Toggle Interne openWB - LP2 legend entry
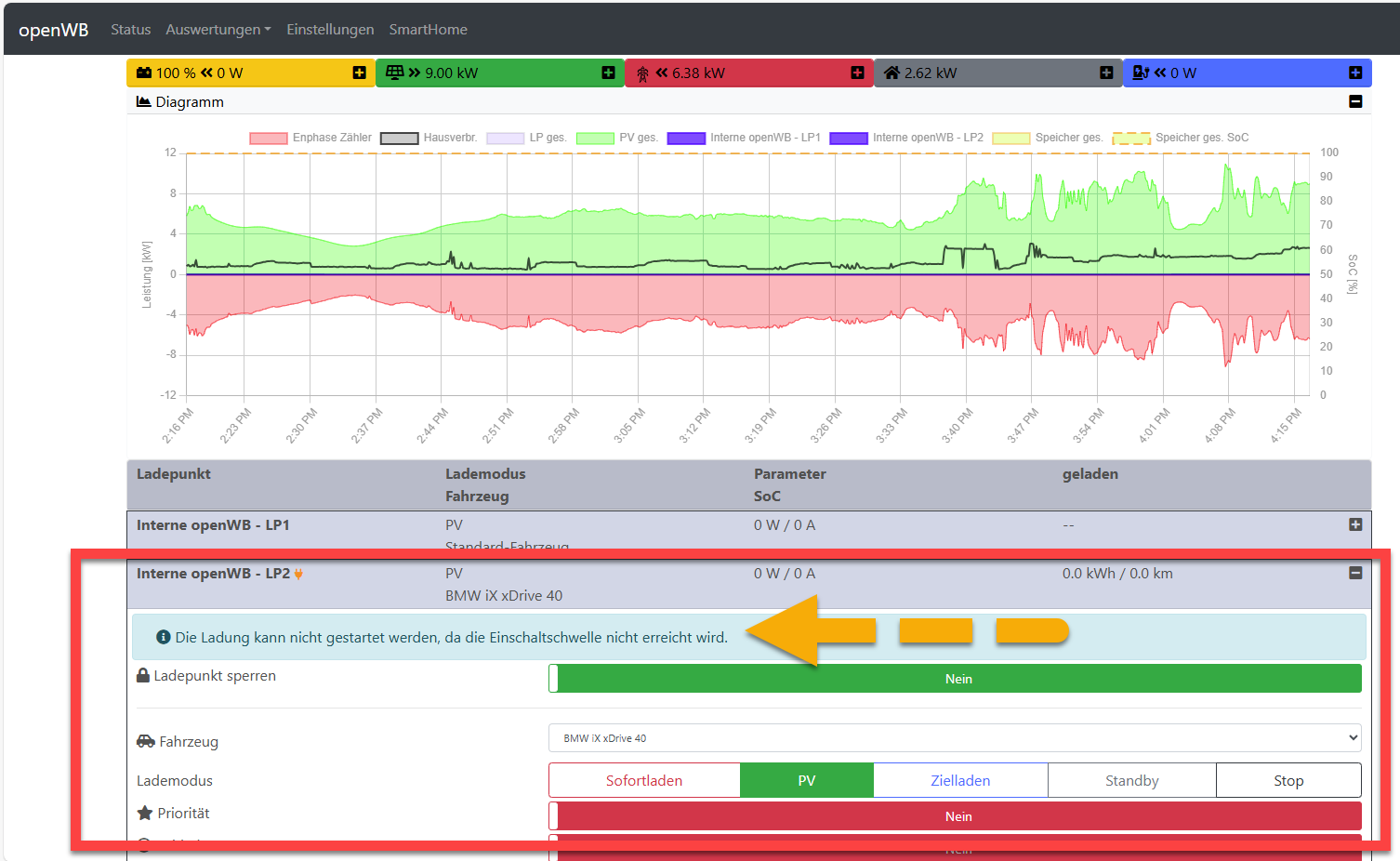This screenshot has width=1400, height=861. tap(906, 138)
